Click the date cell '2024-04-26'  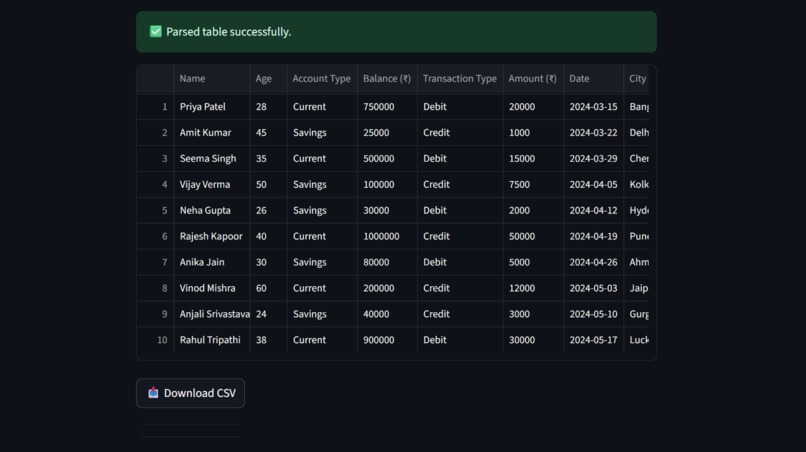593,262
